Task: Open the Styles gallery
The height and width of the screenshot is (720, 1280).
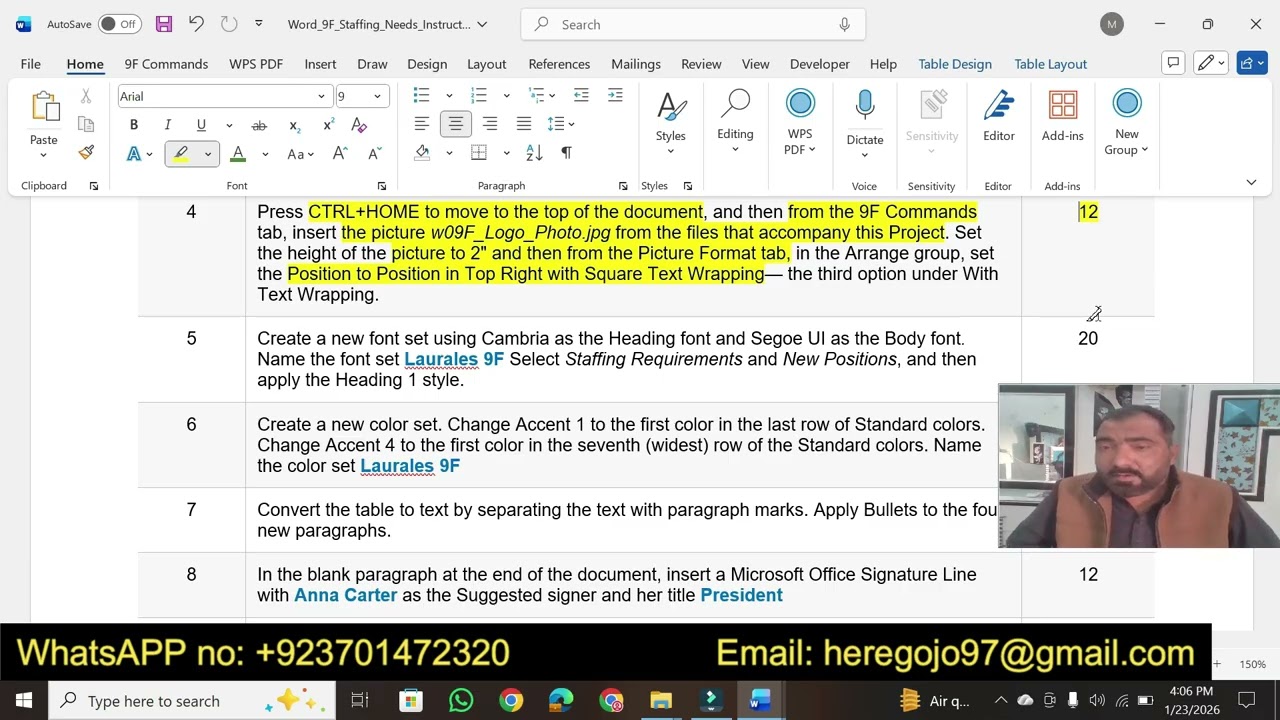Action: tap(671, 121)
